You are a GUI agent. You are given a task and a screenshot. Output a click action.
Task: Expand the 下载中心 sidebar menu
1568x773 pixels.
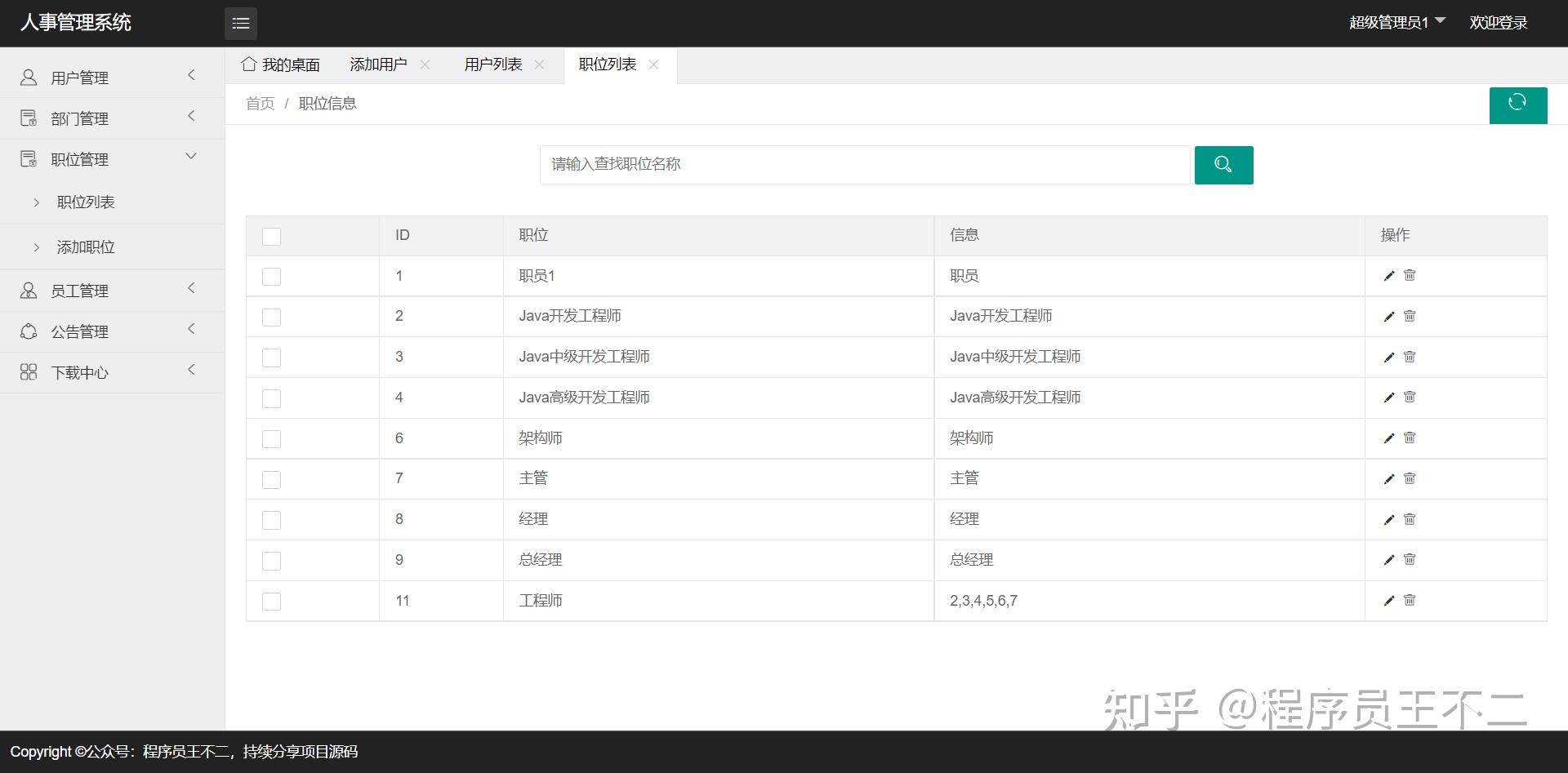(112, 372)
